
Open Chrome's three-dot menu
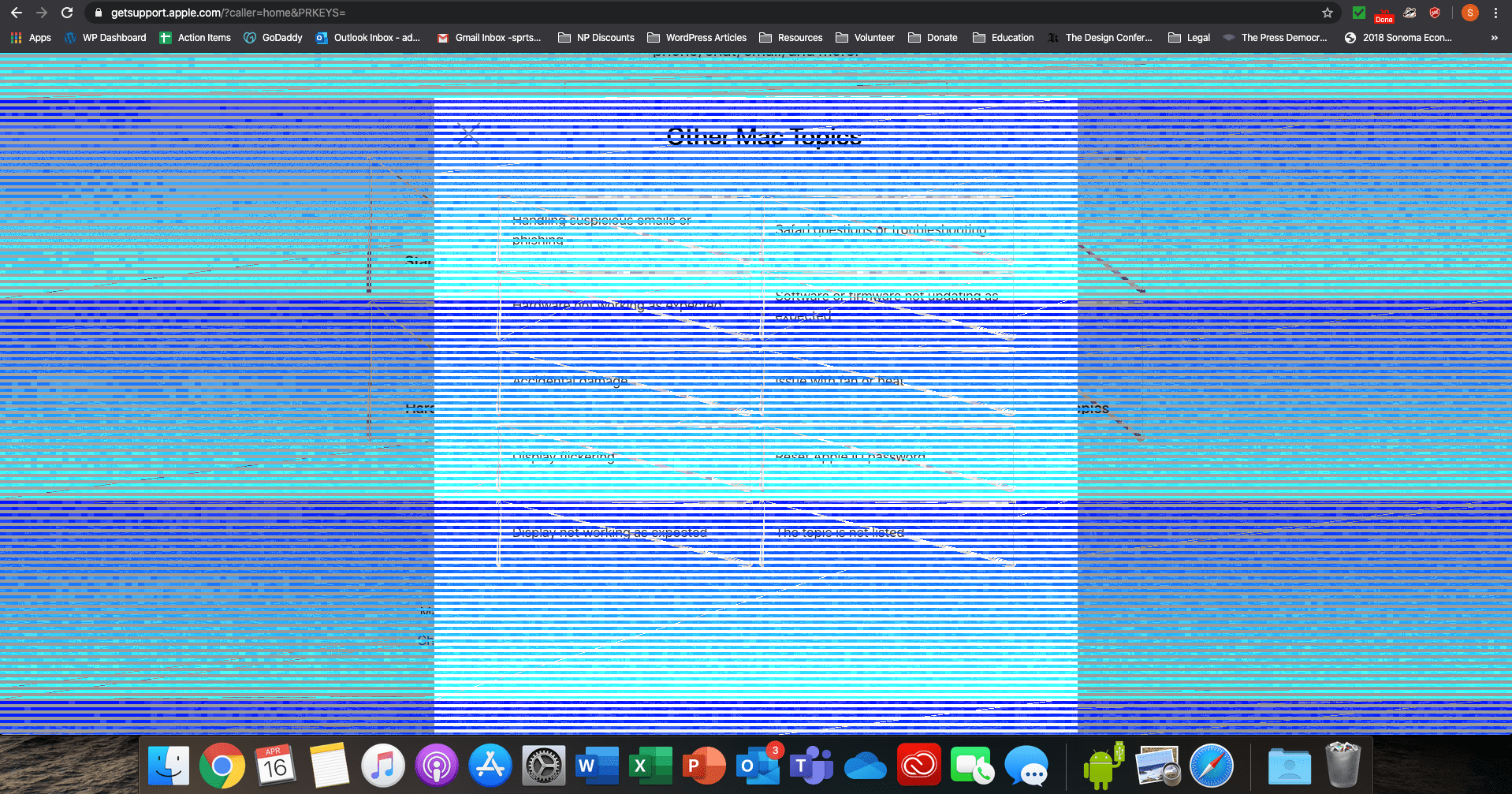1495,13
